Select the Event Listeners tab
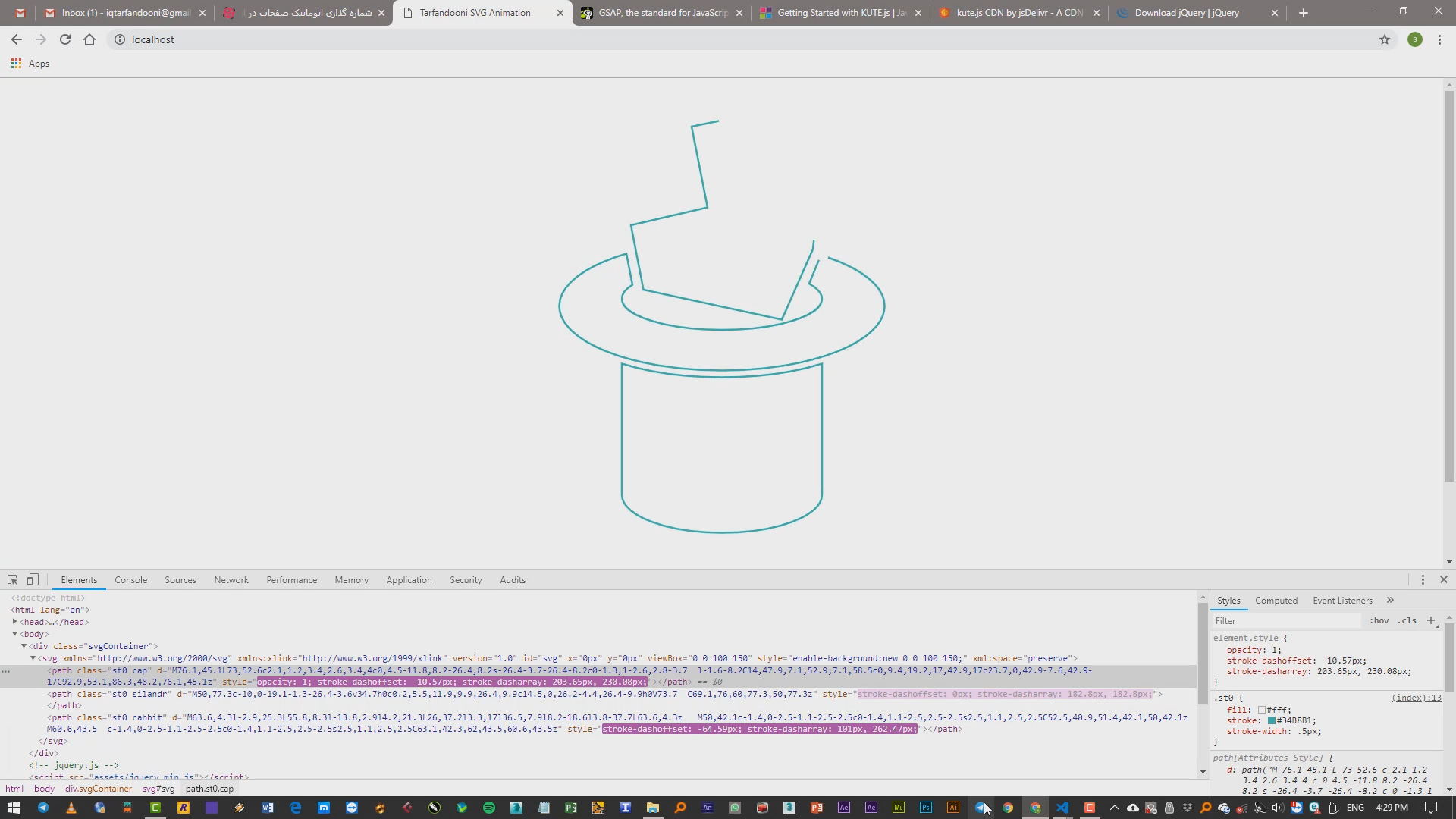The height and width of the screenshot is (819, 1456). (x=1342, y=601)
